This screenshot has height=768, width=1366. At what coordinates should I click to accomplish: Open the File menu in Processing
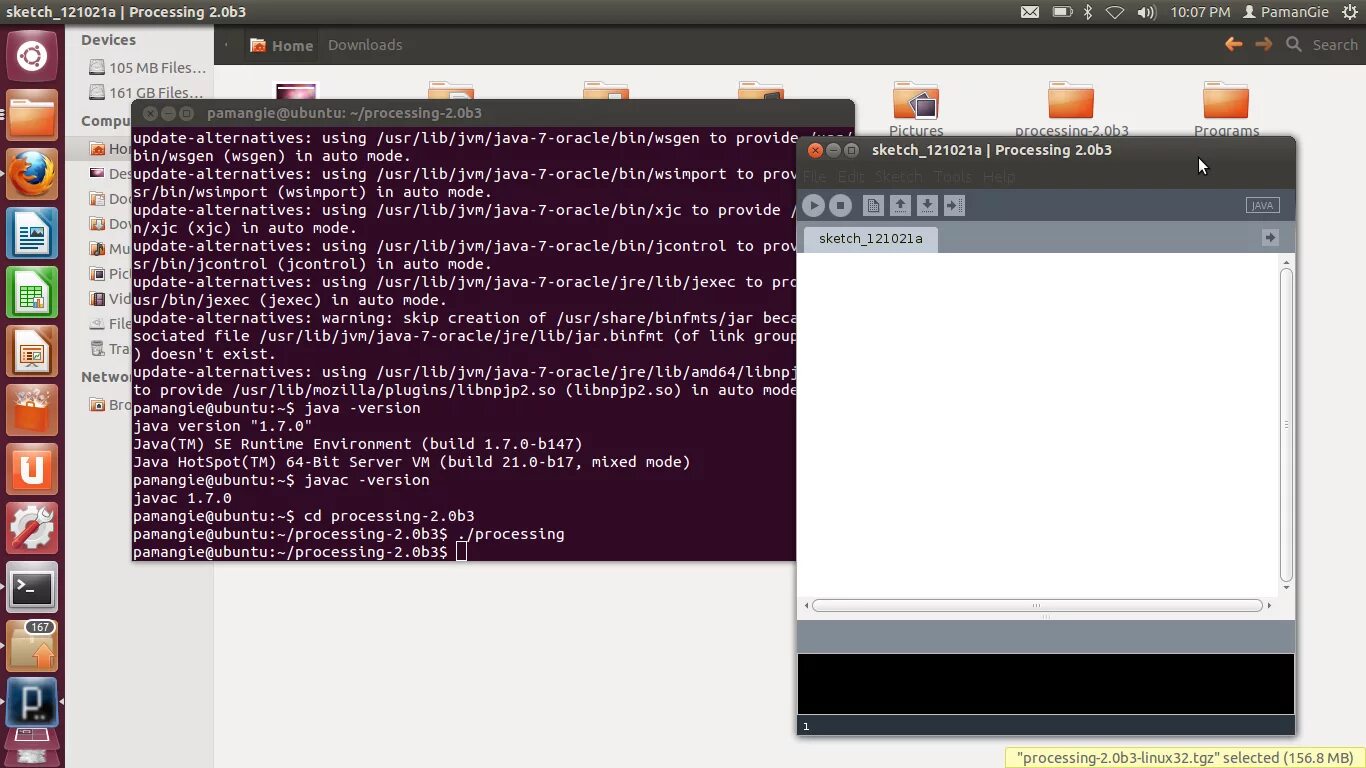(814, 176)
